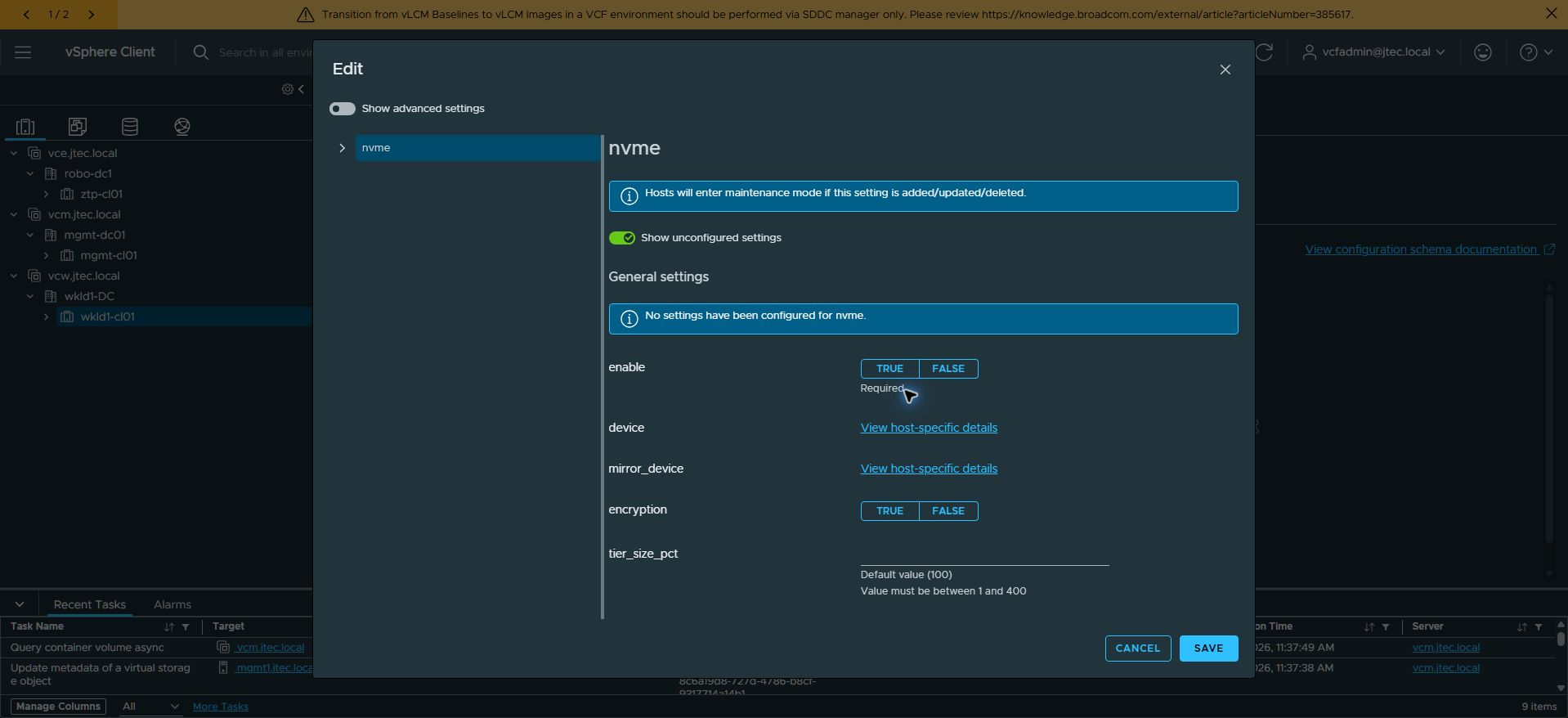This screenshot has width=1568, height=718.
Task: Click More Tasks link
Action: click(x=221, y=707)
